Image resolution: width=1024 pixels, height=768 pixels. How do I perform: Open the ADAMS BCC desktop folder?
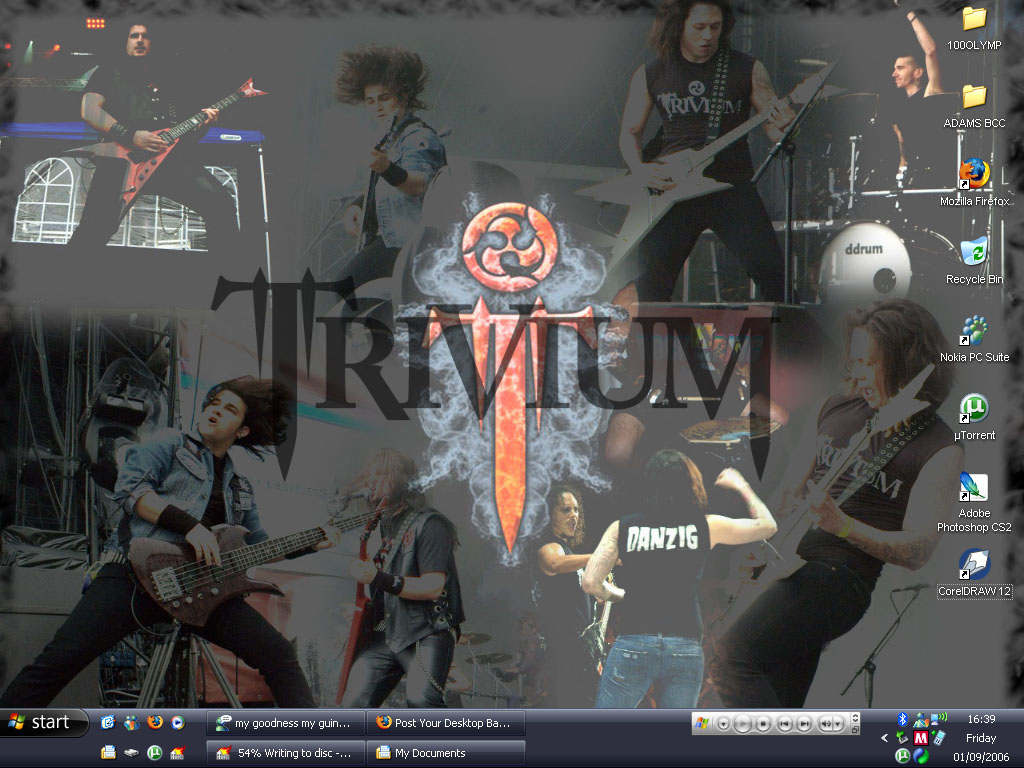pos(974,106)
